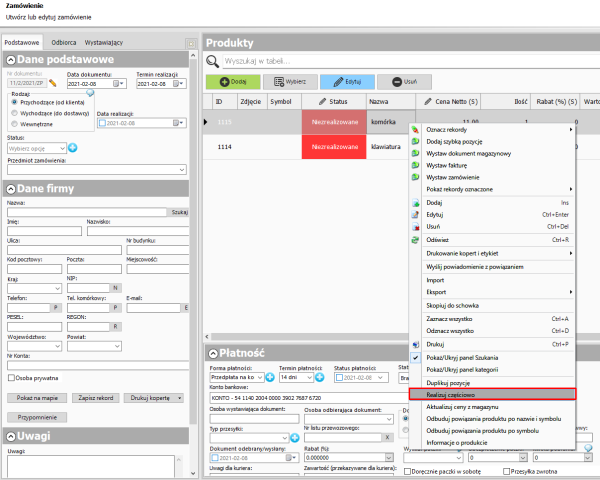The width and height of the screenshot is (600, 480).
Task: Click the plus icon next to Termin płatności
Action: click(320, 377)
